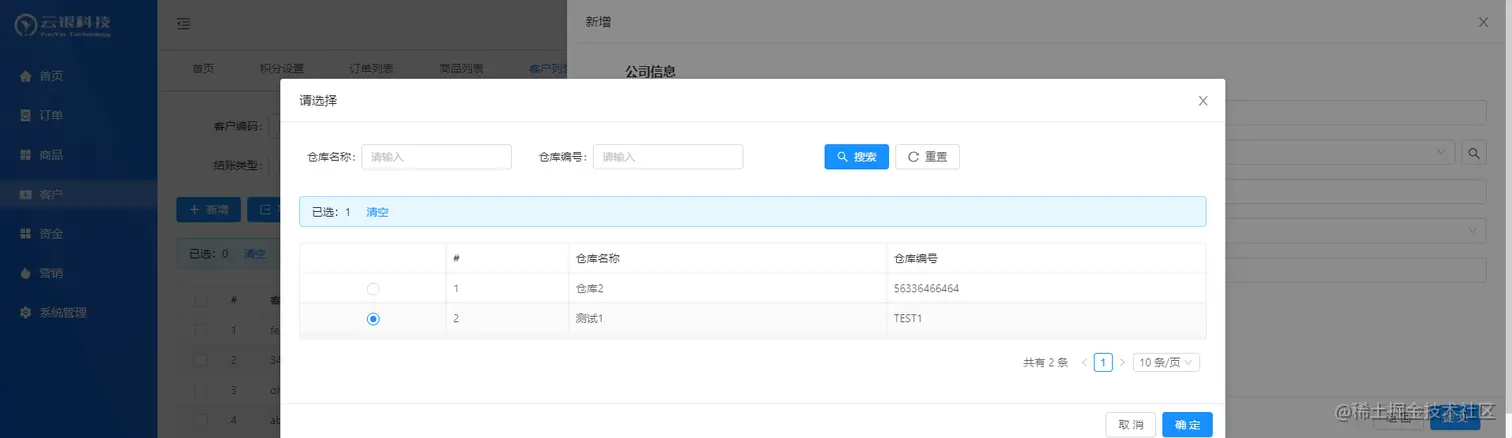The width and height of the screenshot is (1512, 438).
Task: Click the 重置 button in dialog
Action: pos(927,157)
